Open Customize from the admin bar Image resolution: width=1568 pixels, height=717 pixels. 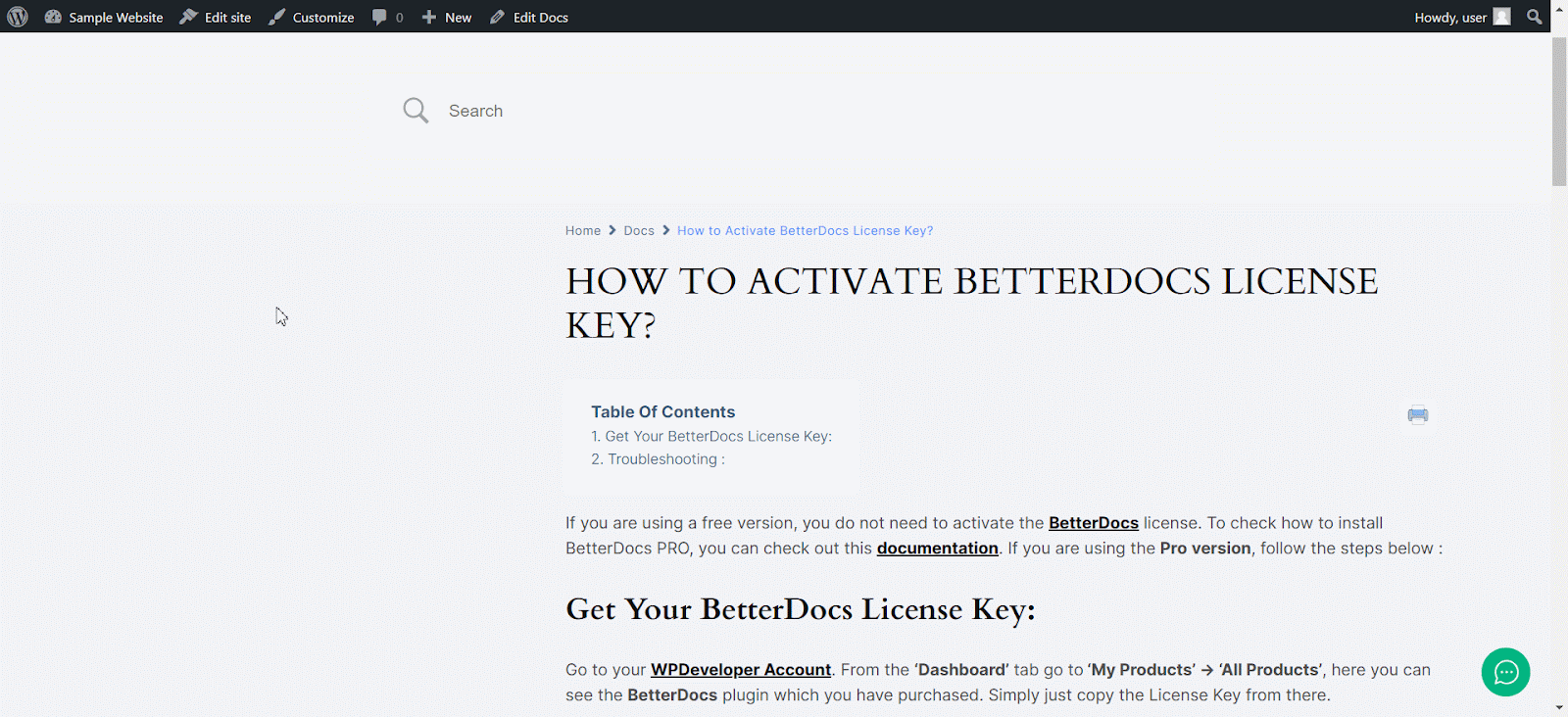tap(312, 18)
